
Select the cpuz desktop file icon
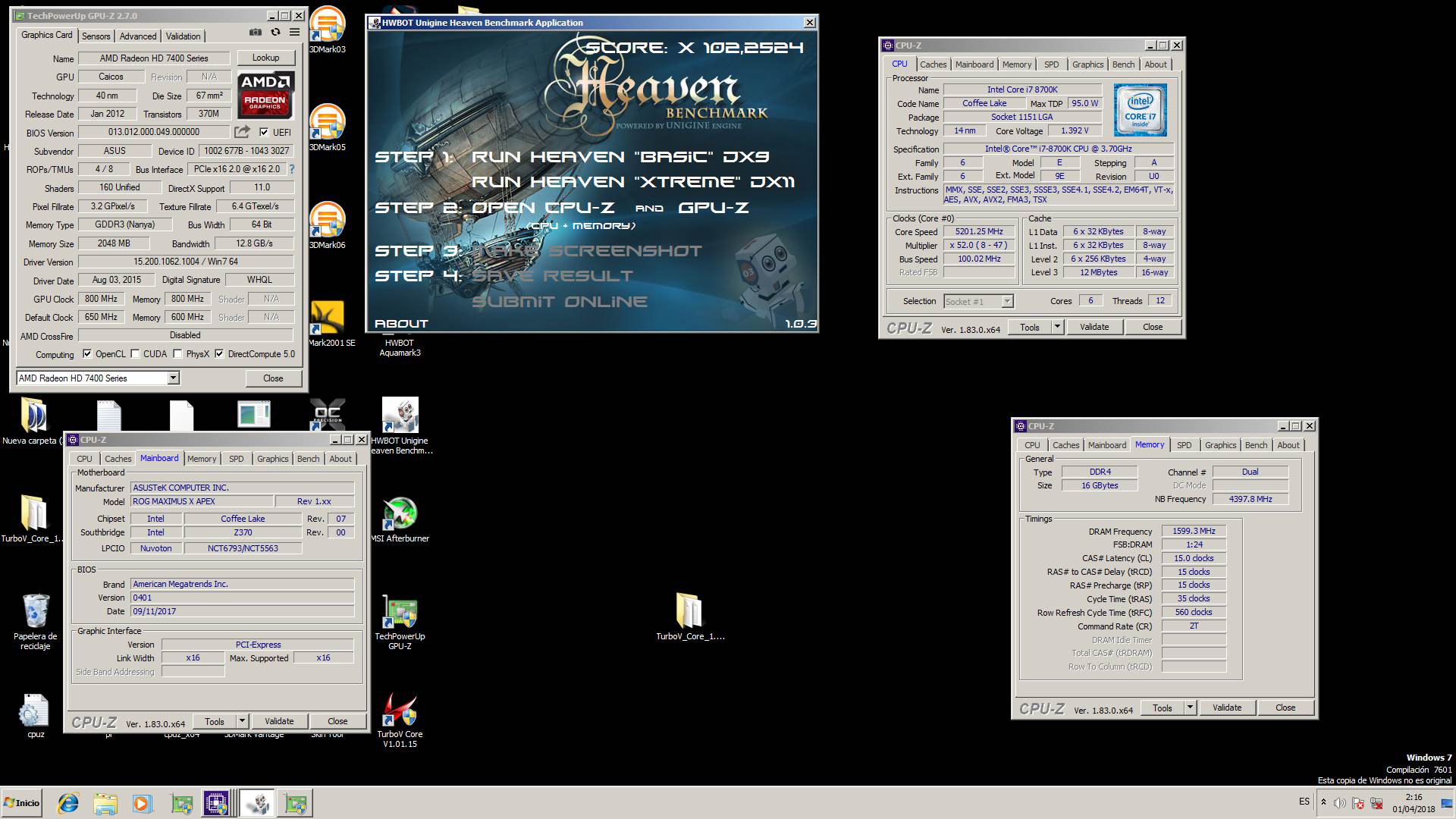35,715
